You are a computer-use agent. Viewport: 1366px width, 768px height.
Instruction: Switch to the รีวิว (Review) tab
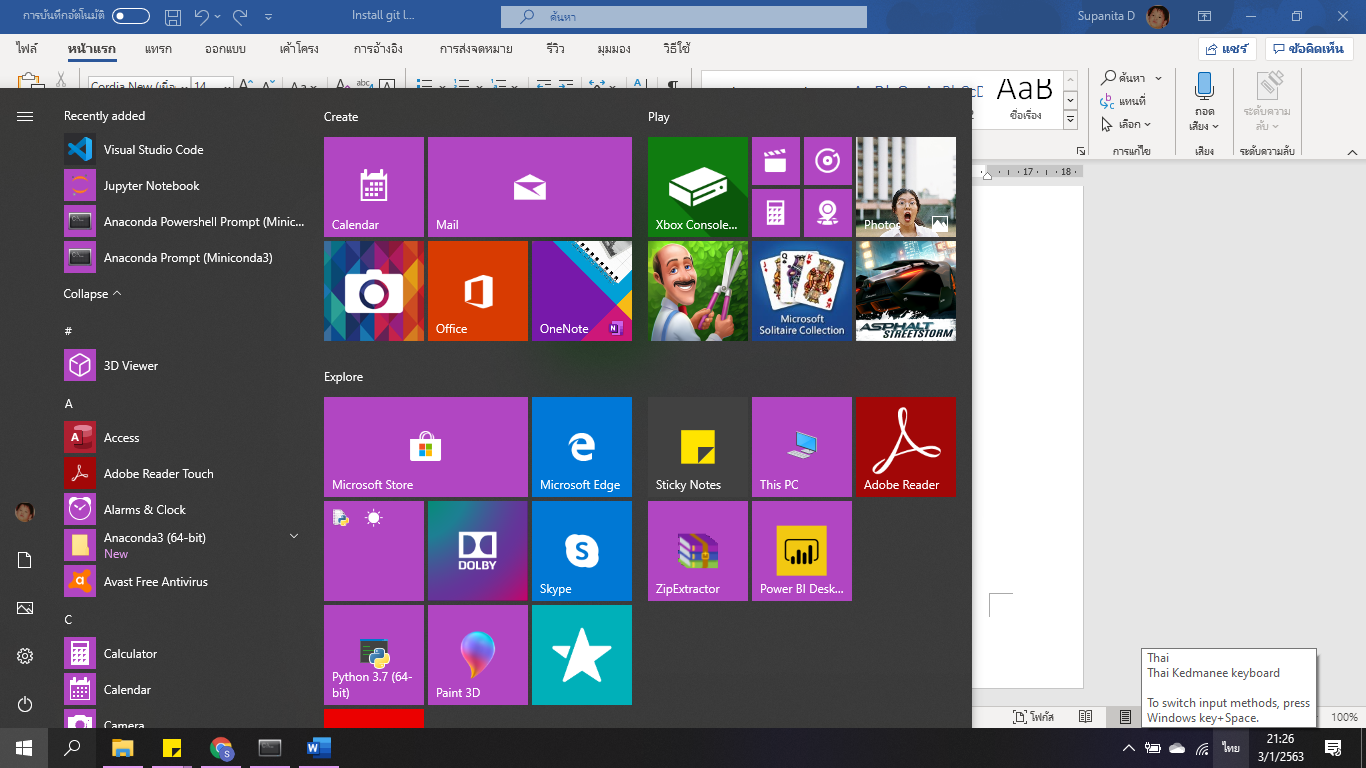[x=555, y=49]
